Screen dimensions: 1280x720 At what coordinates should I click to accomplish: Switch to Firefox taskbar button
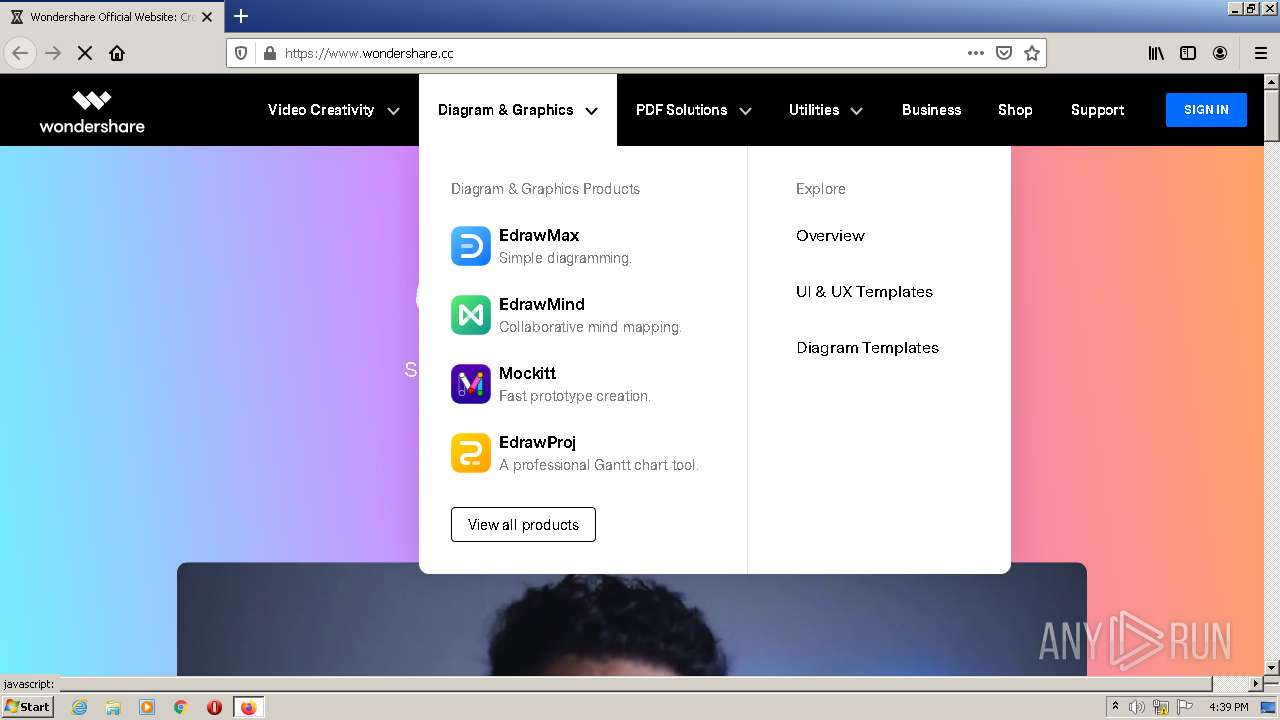tap(248, 707)
